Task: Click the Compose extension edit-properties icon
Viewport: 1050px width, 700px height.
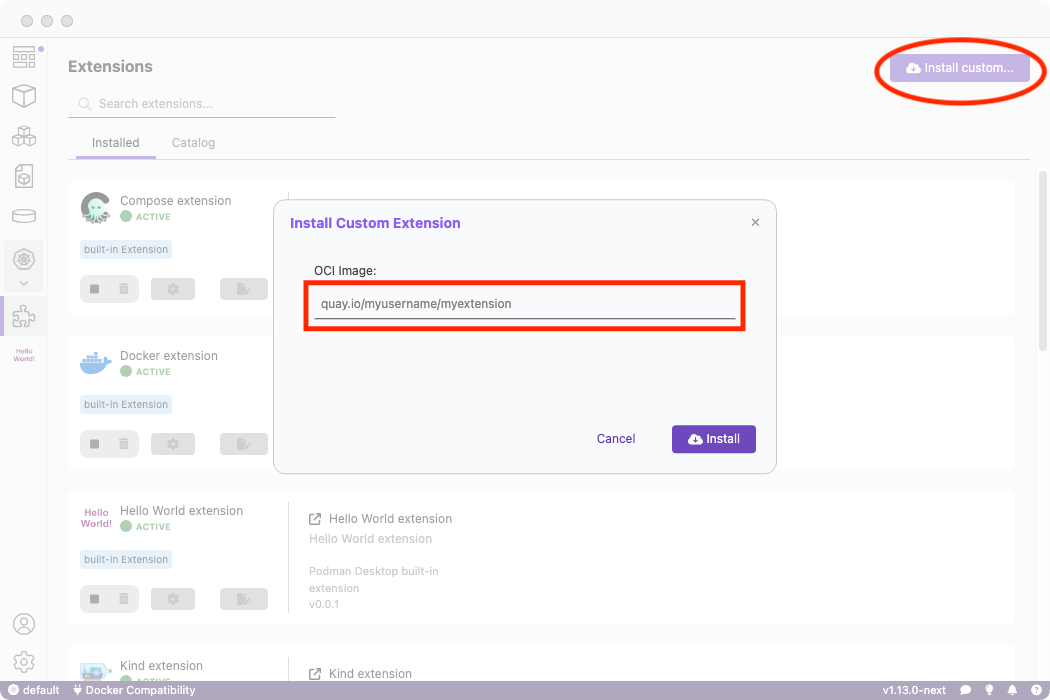Action: [x=244, y=289]
